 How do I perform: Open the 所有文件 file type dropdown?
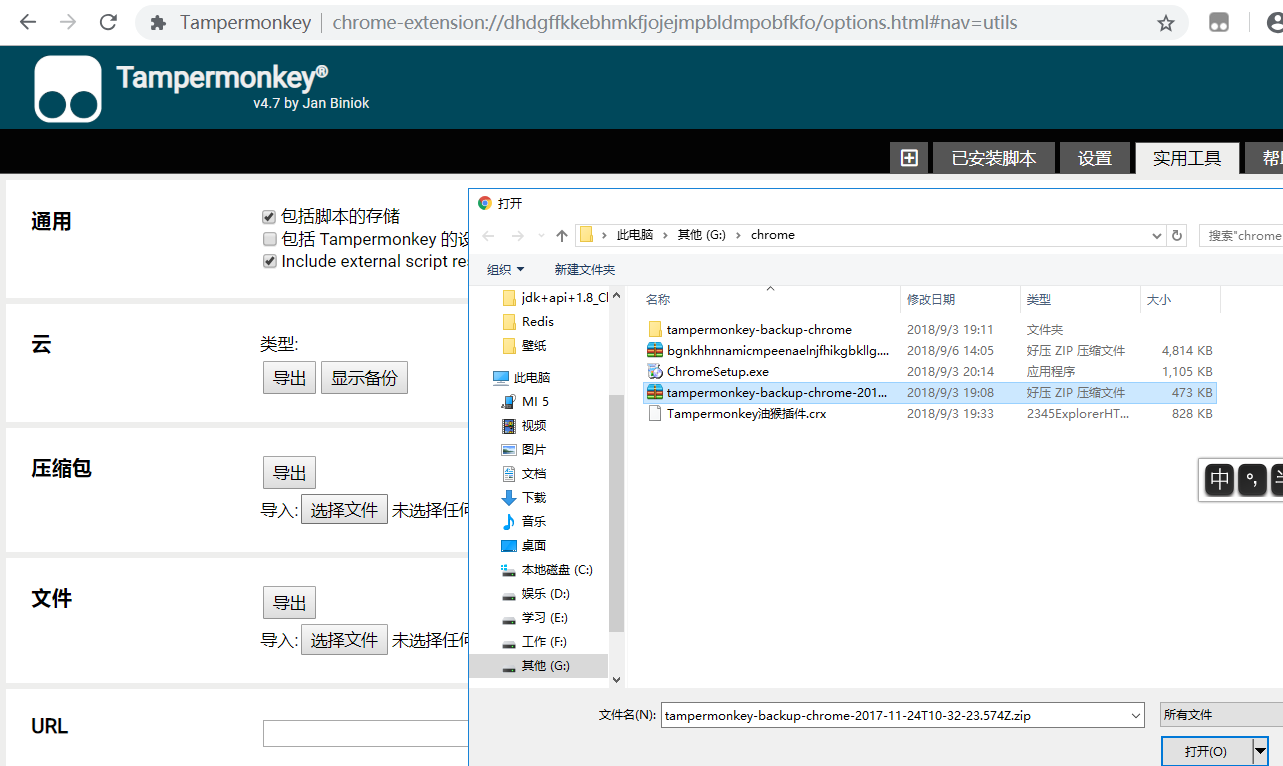[x=1221, y=715]
